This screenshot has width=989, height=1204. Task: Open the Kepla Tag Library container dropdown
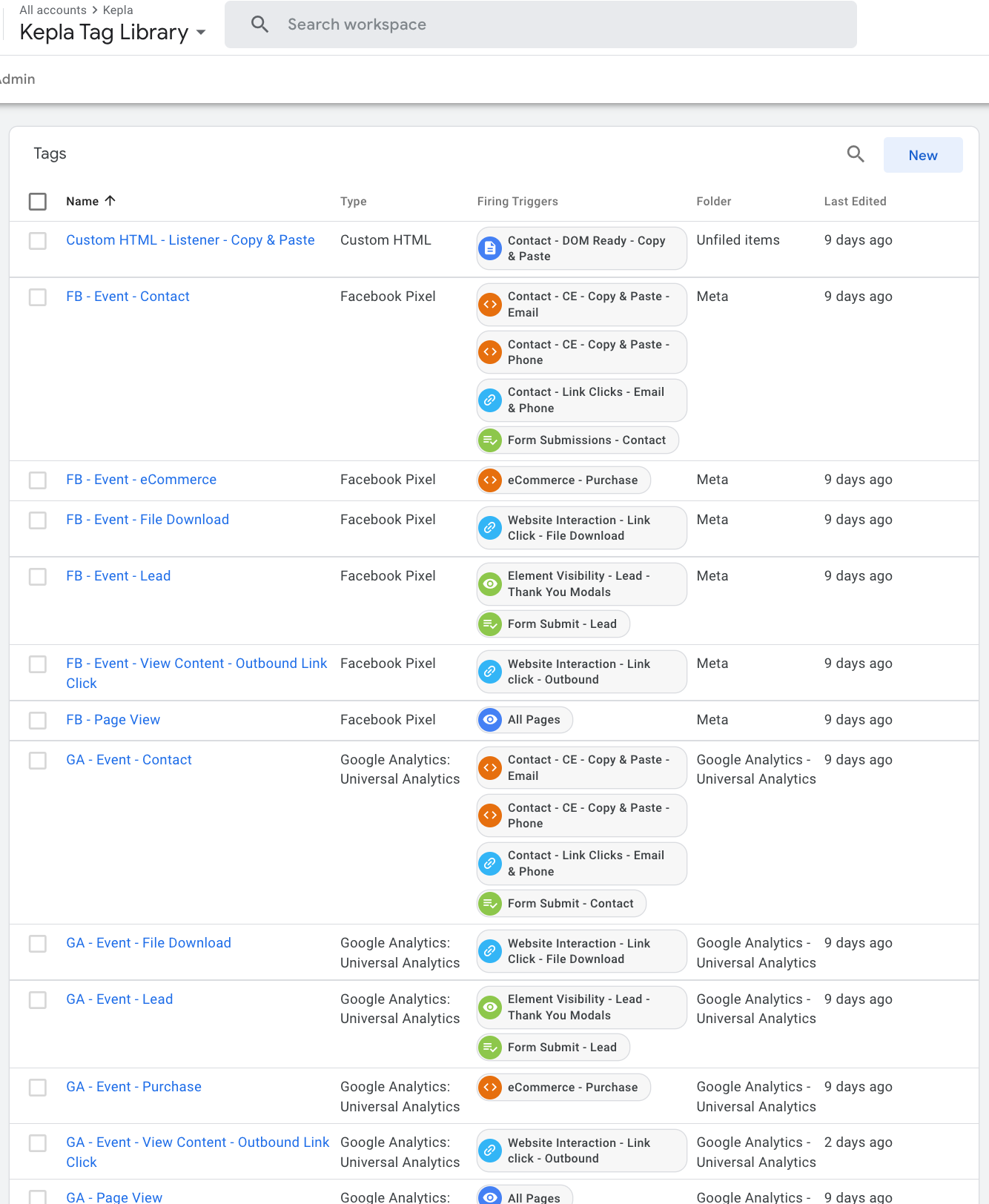tap(113, 33)
